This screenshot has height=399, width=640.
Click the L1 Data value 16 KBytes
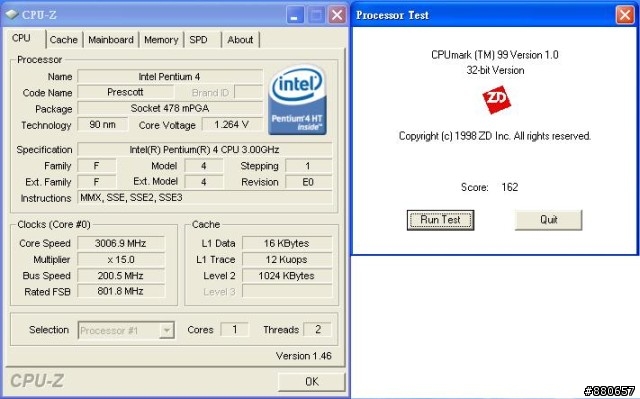(x=287, y=244)
